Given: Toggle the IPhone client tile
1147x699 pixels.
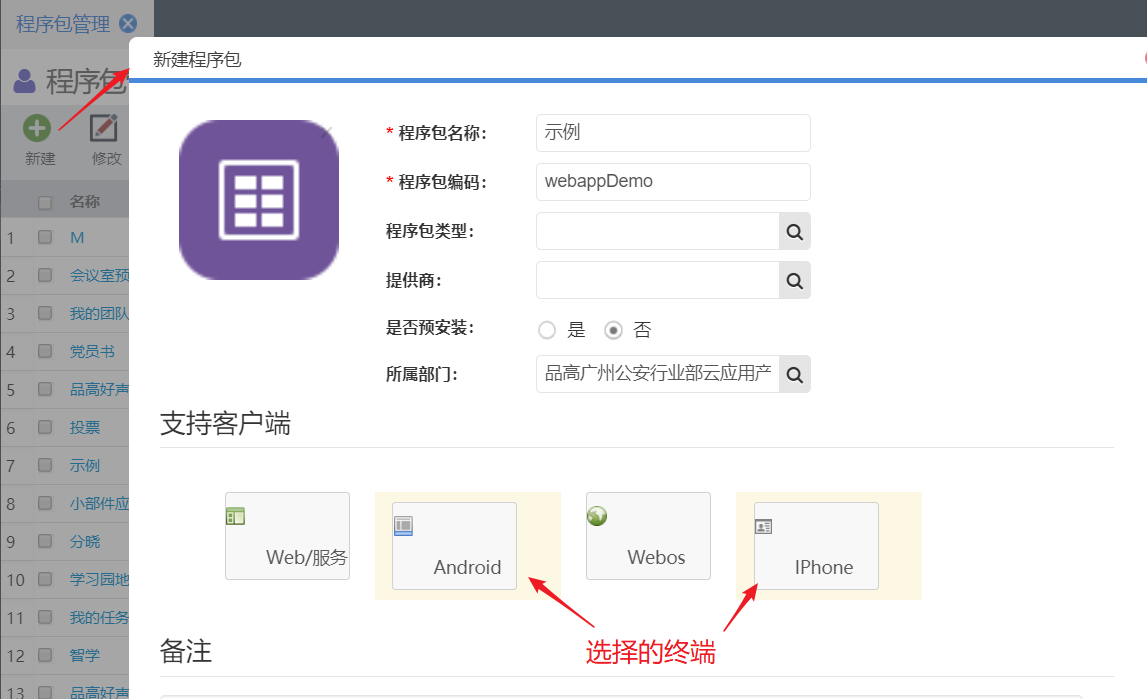Looking at the screenshot, I should click(816, 546).
